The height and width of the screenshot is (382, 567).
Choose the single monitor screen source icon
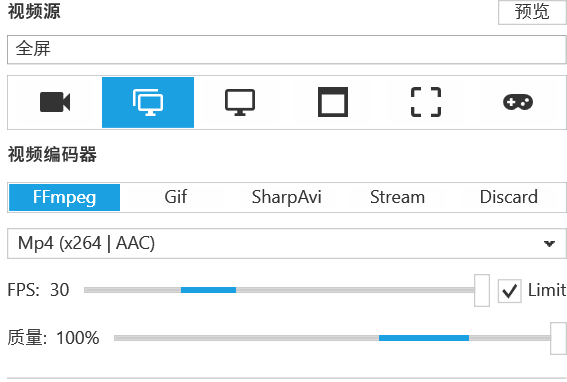pyautogui.click(x=240, y=102)
